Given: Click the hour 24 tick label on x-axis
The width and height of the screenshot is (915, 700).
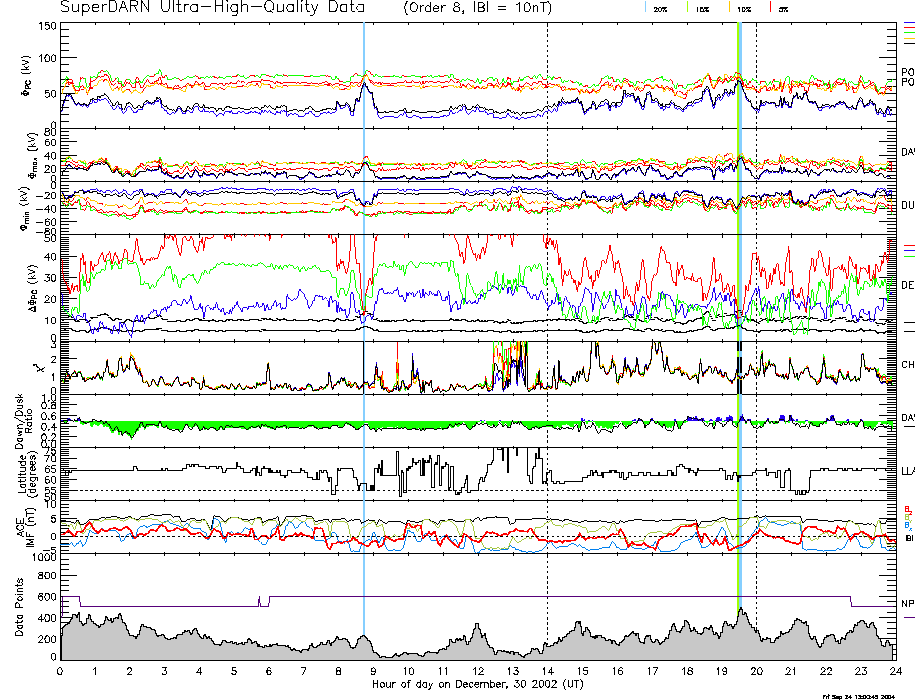Looking at the screenshot, I should 895,670.
